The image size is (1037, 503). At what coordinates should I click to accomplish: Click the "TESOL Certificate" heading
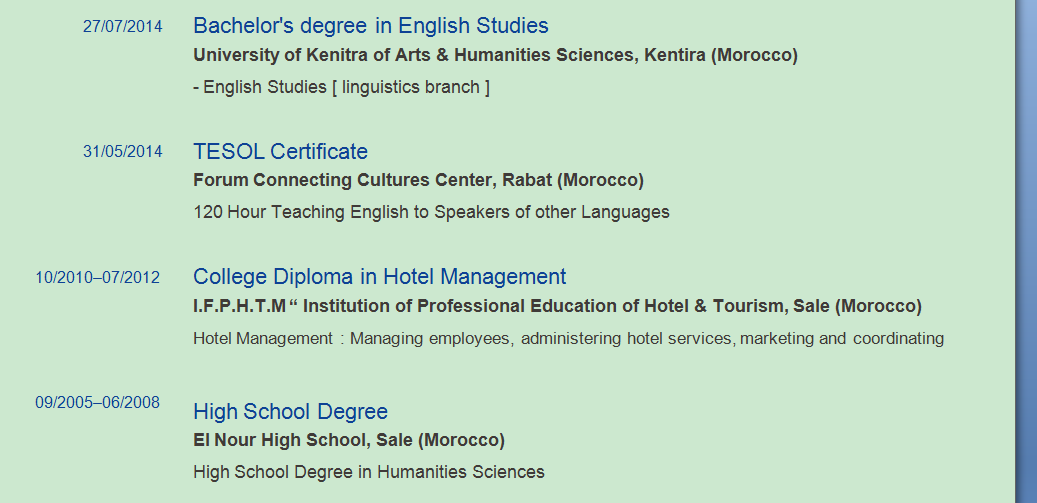click(280, 152)
